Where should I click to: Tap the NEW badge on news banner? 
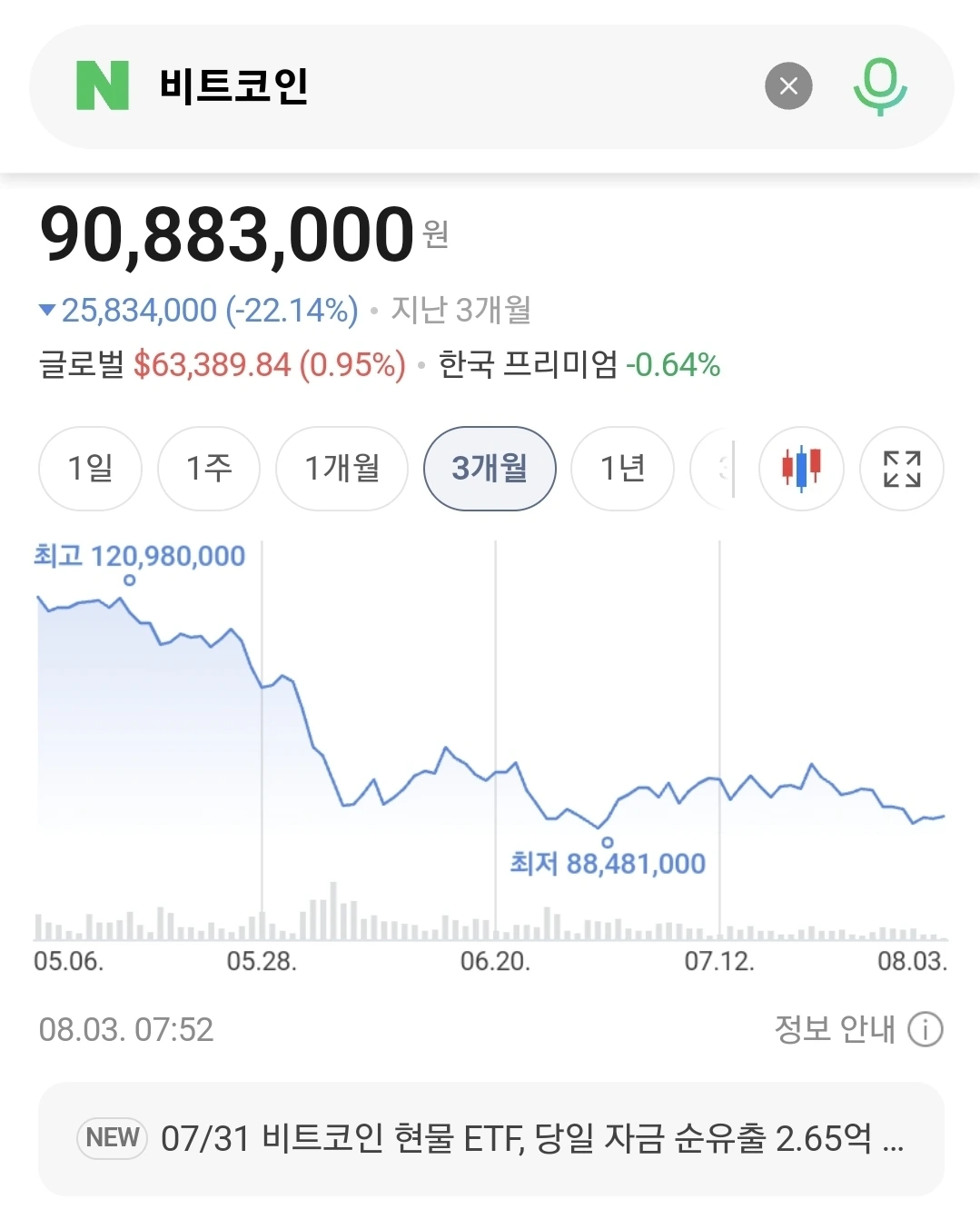click(113, 1137)
